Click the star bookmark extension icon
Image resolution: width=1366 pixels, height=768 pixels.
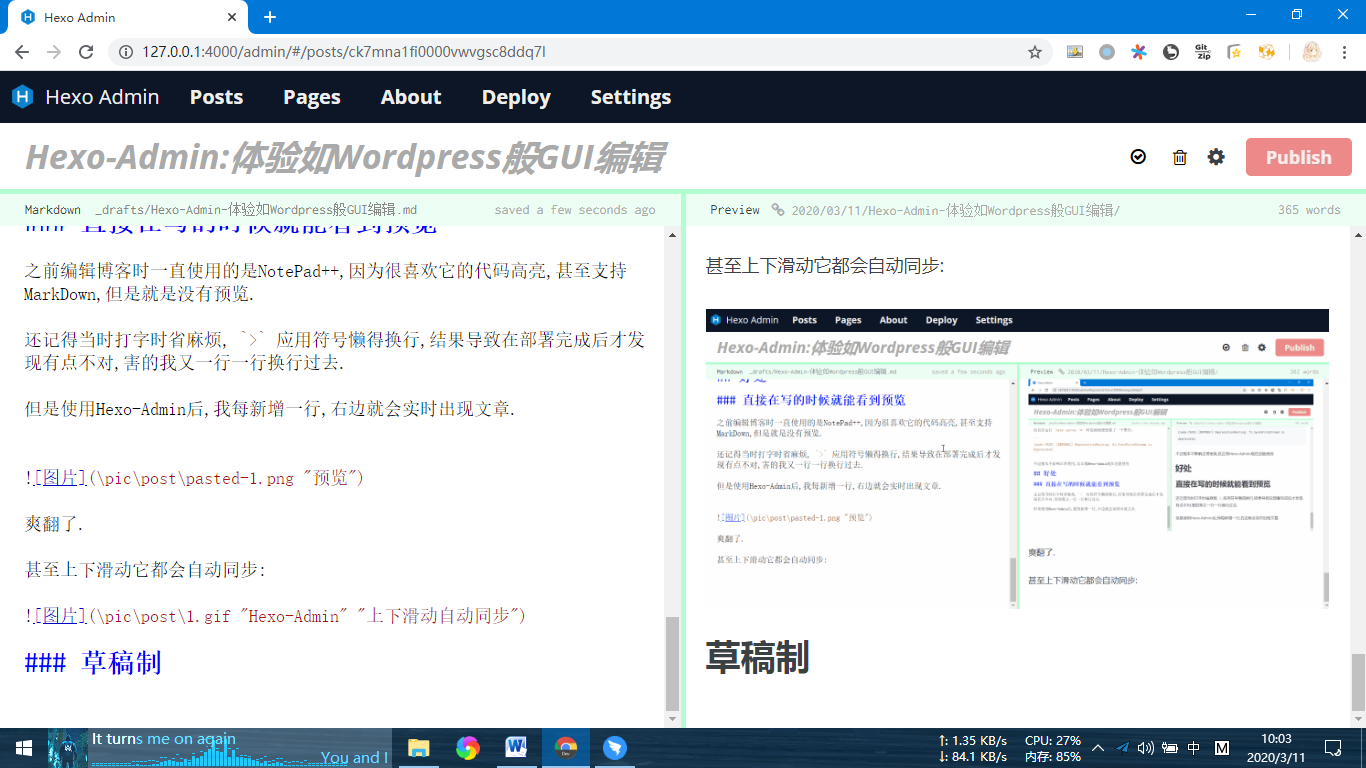1235,52
